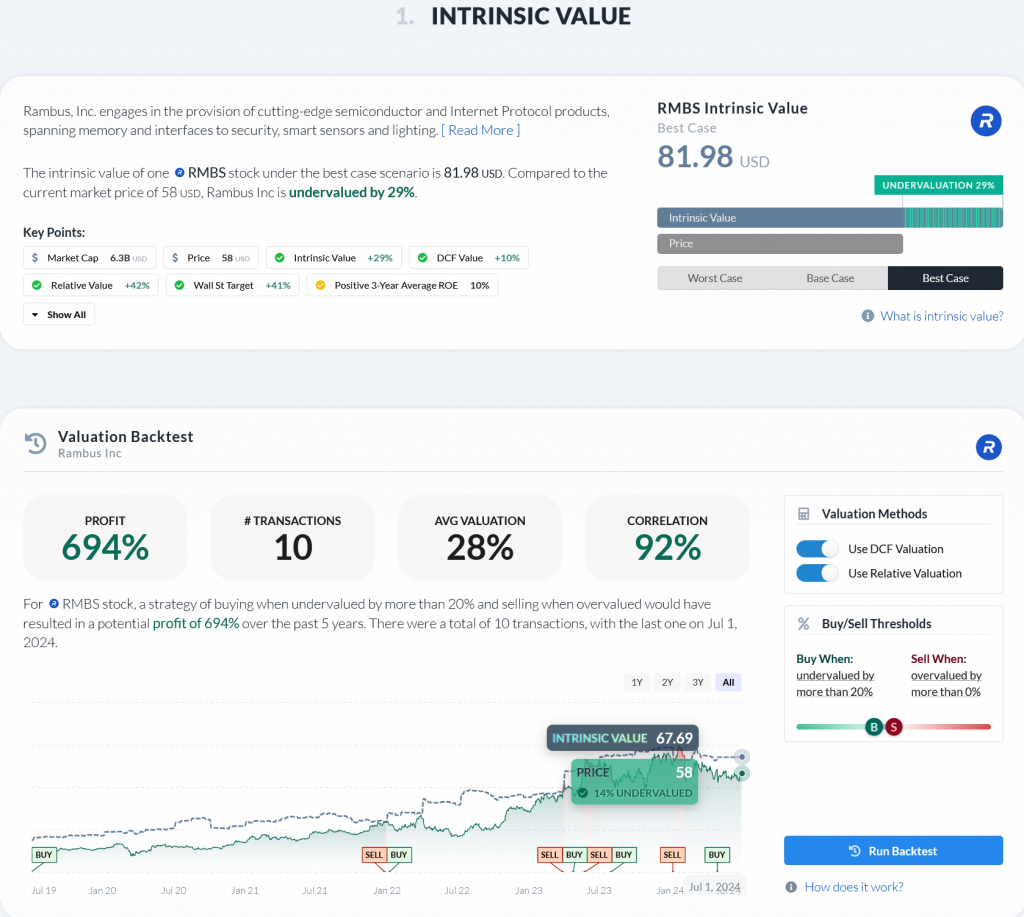Click the info icon beside How does it work

(x=791, y=887)
